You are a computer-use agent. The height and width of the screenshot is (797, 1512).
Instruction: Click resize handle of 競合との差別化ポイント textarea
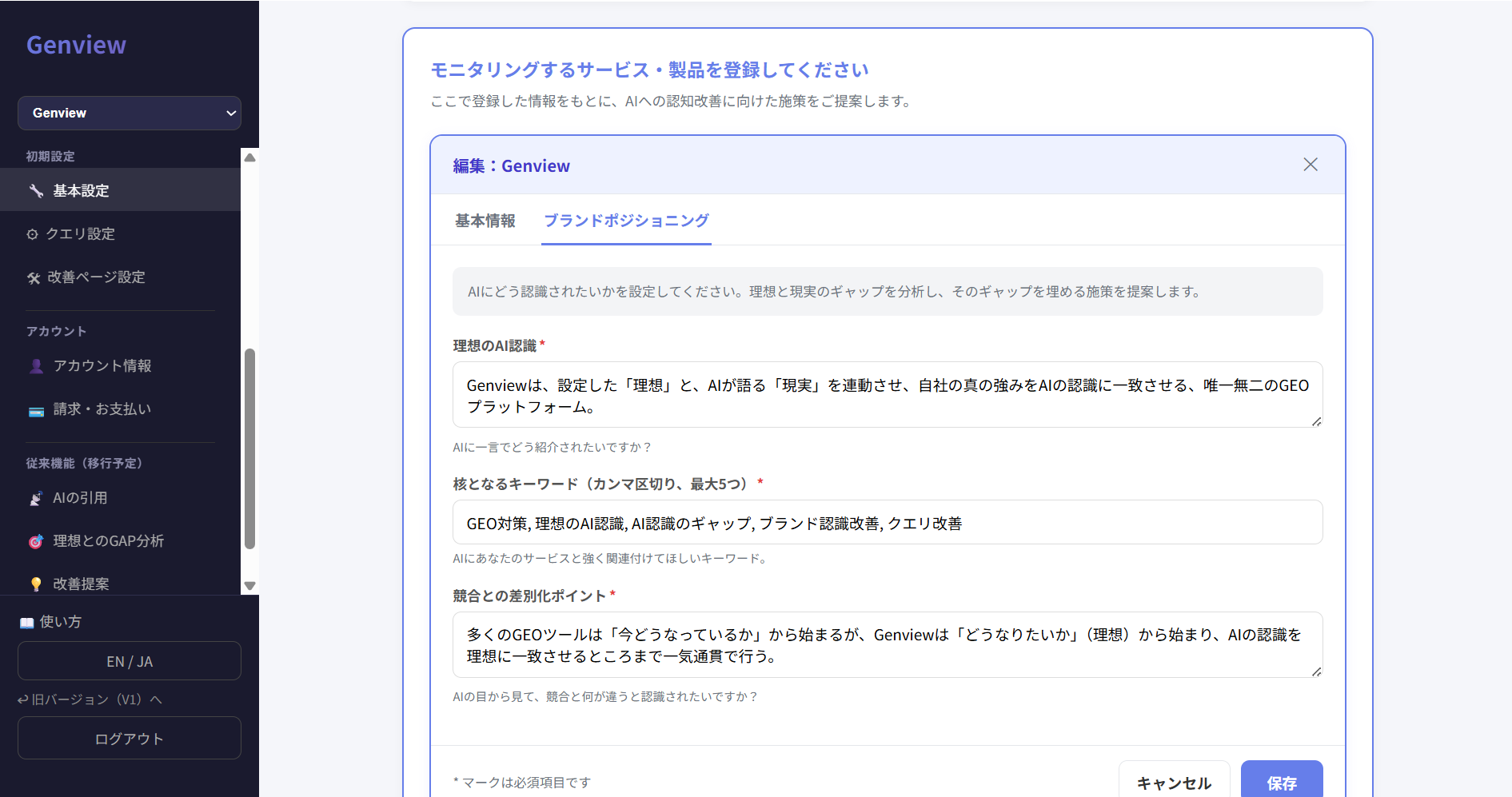[x=1316, y=671]
